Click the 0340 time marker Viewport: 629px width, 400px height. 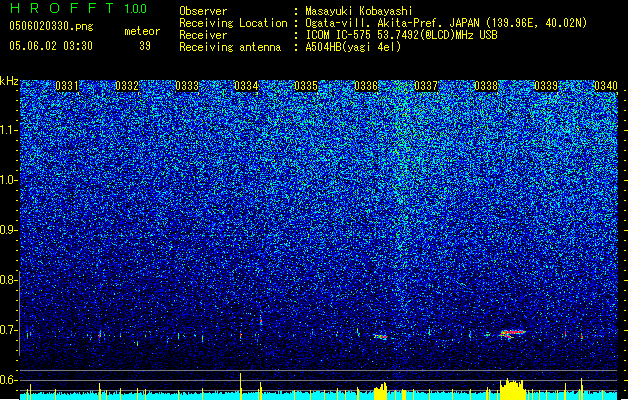(606, 86)
